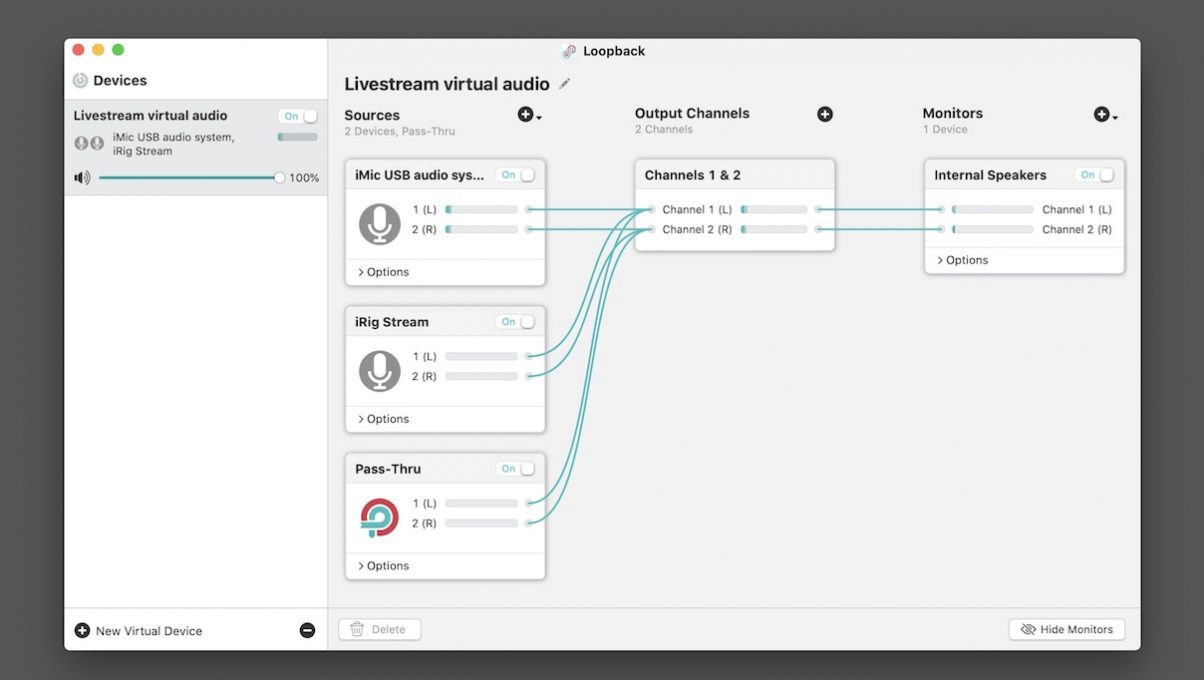Click the pencil icon to rename device
Image resolution: width=1204 pixels, height=680 pixels.
click(x=565, y=84)
